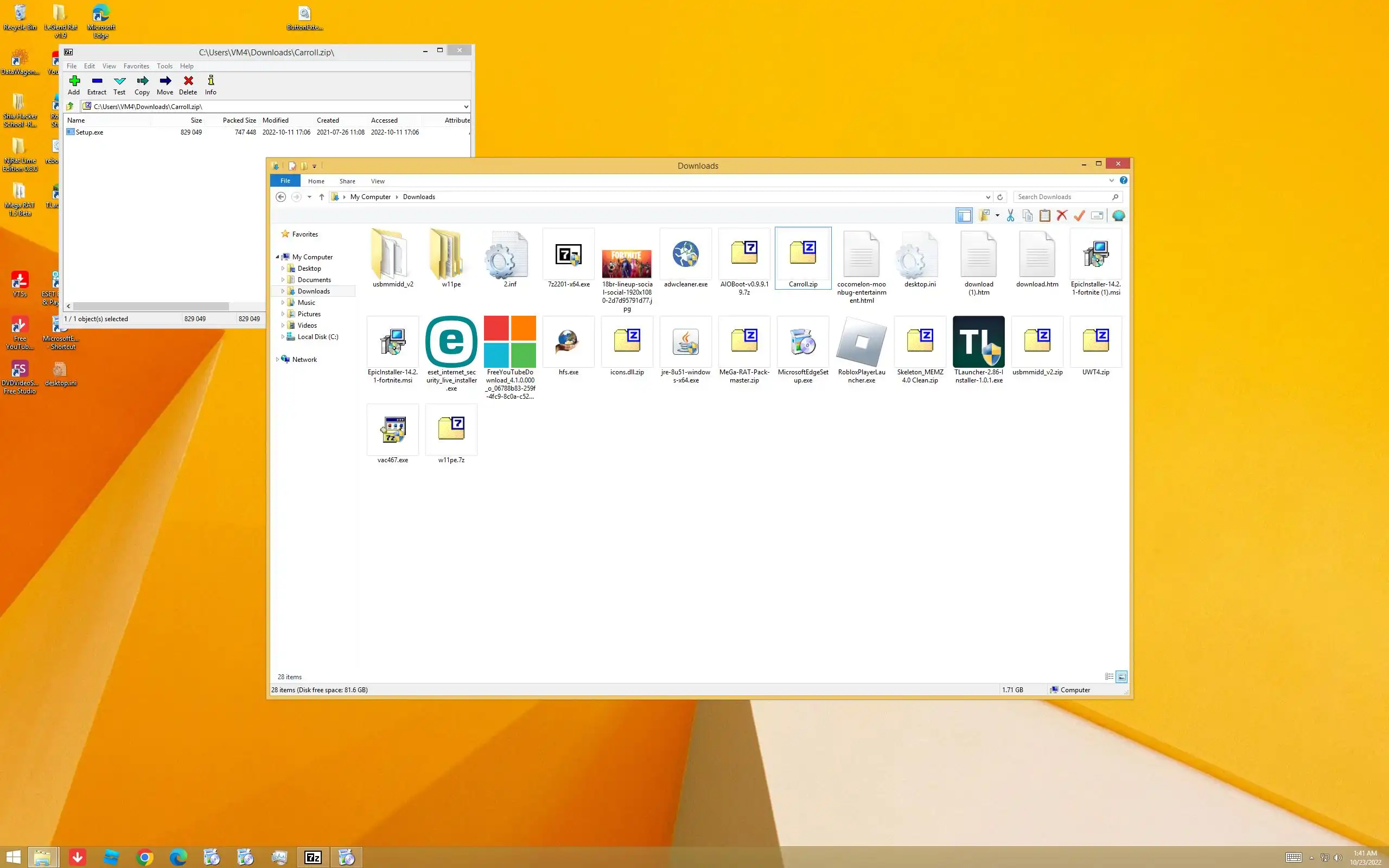Click the 7-Zip Extract button
The height and width of the screenshot is (868, 1389).
97,85
